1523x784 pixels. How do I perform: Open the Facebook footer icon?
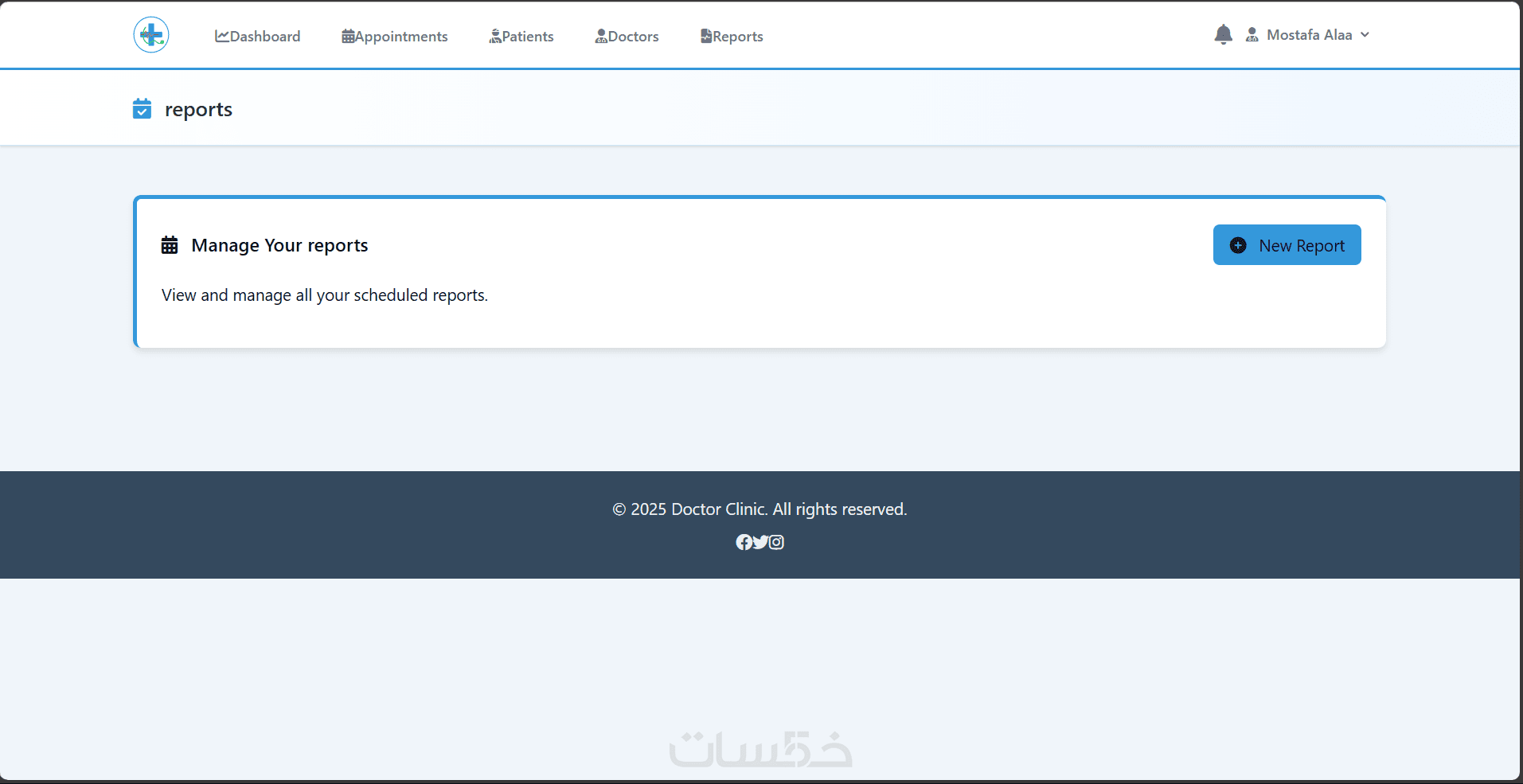pos(744,542)
